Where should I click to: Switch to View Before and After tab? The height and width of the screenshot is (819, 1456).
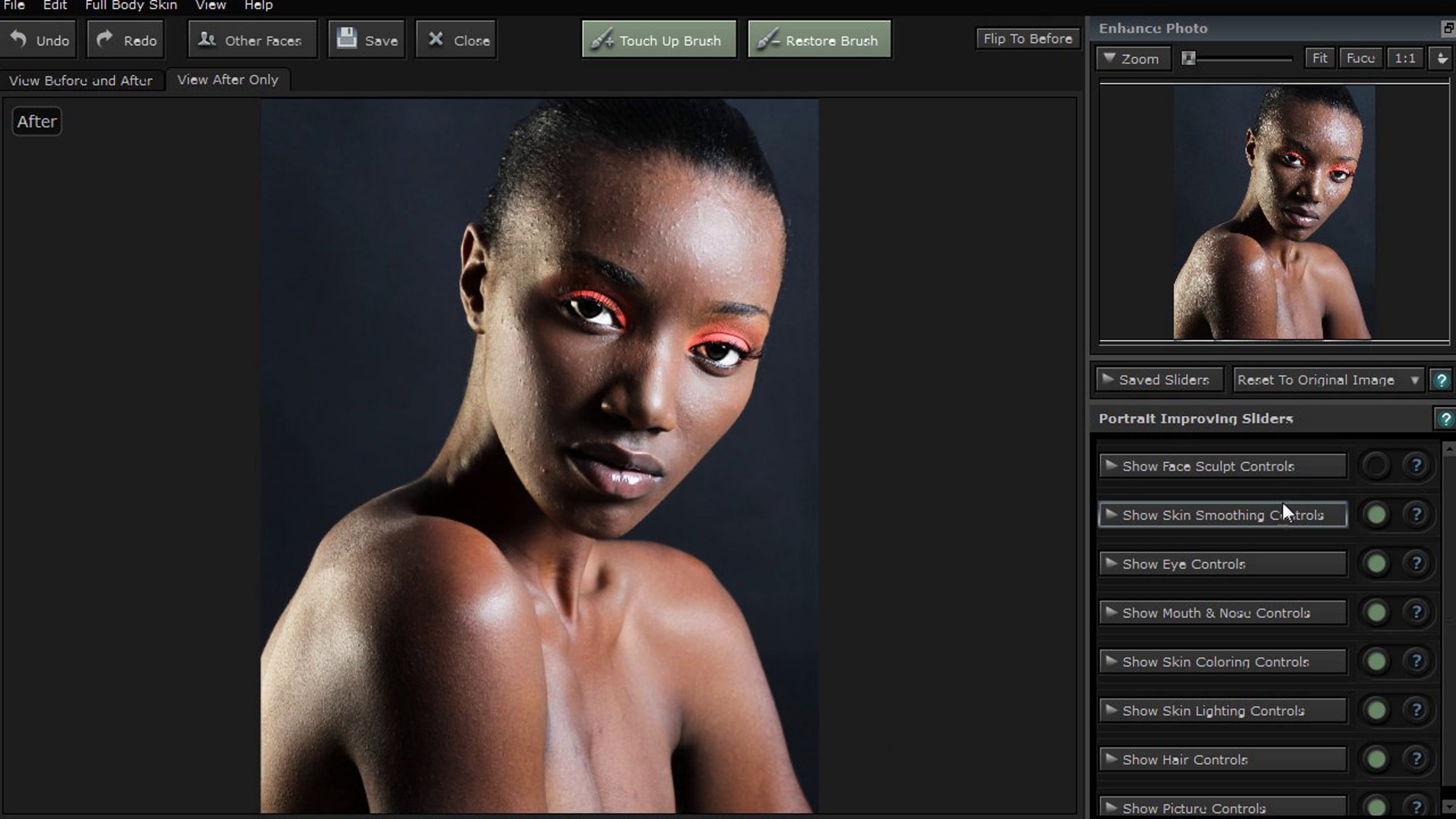pyautogui.click(x=81, y=80)
